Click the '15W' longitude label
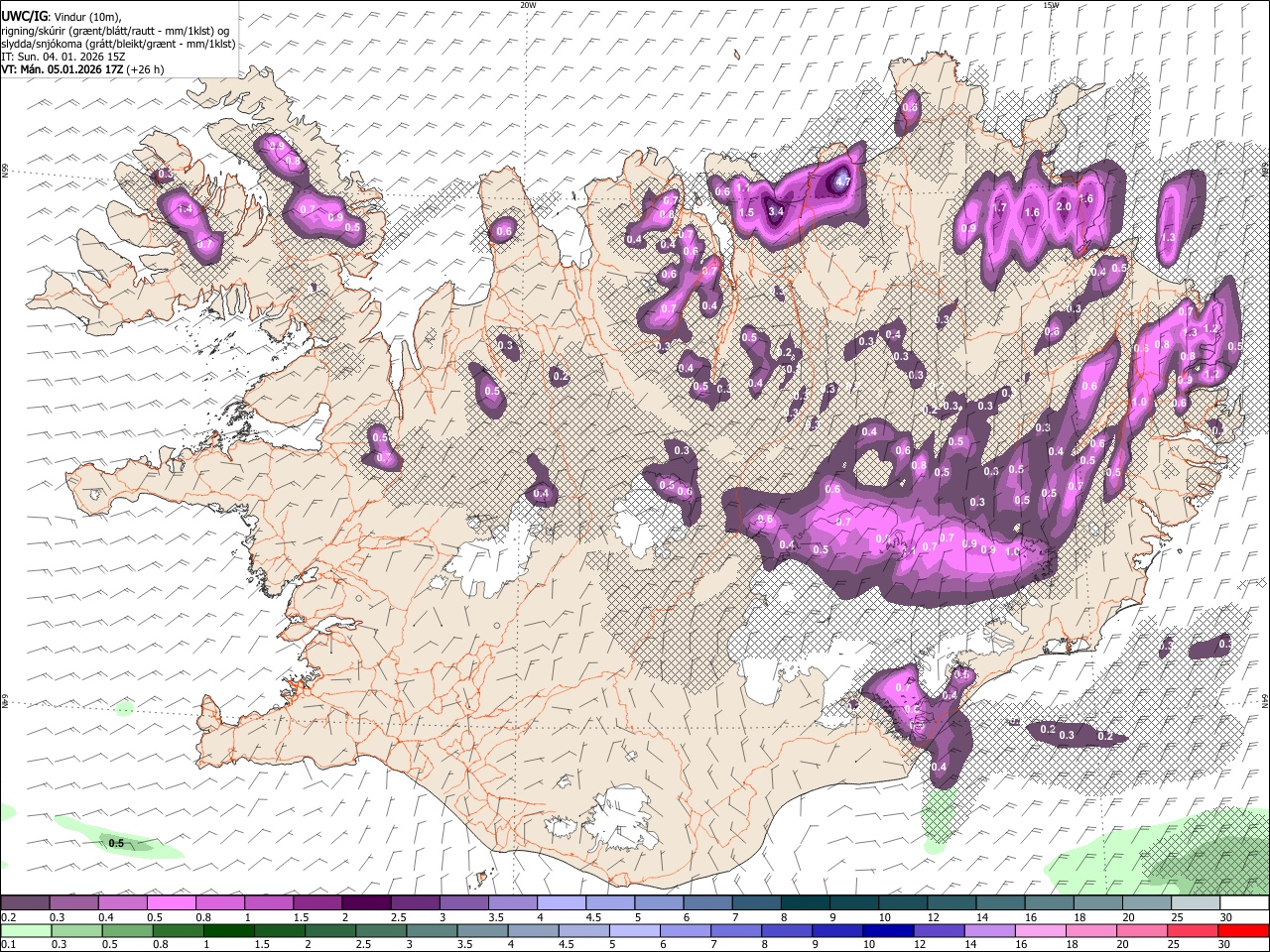The image size is (1270, 952). coord(1051,5)
